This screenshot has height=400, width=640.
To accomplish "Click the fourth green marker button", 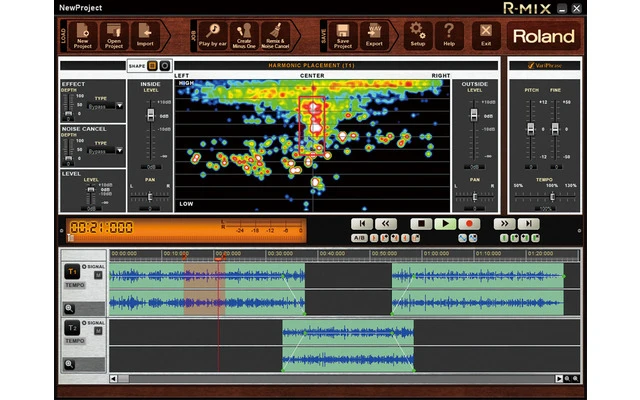I will coord(536,238).
